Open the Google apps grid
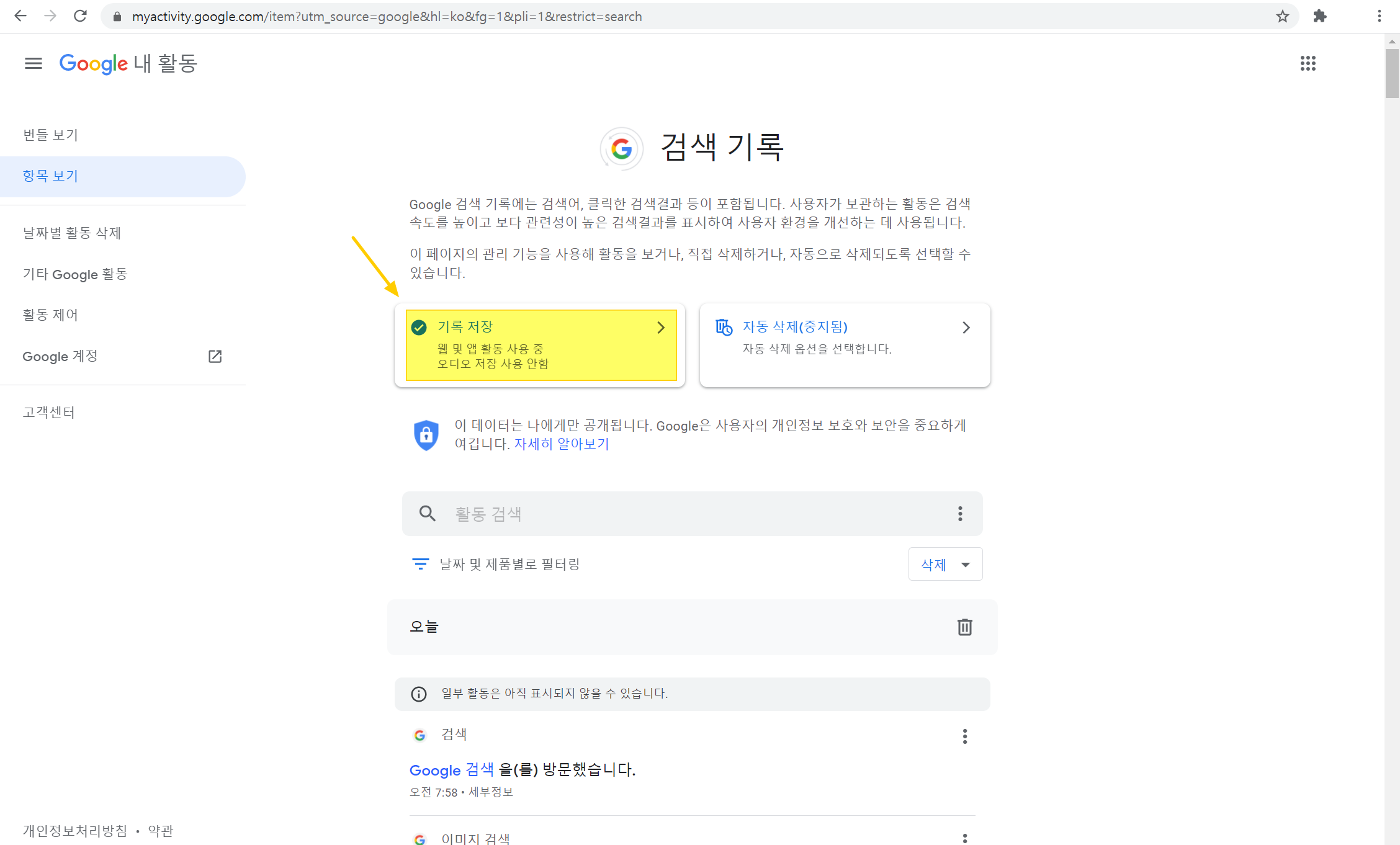This screenshot has height=845, width=1400. click(x=1308, y=63)
